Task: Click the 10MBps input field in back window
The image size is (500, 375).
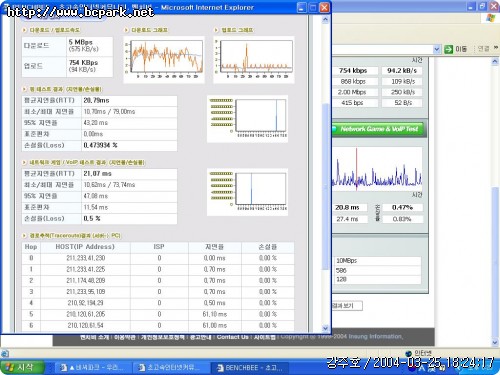Action: coord(378,261)
